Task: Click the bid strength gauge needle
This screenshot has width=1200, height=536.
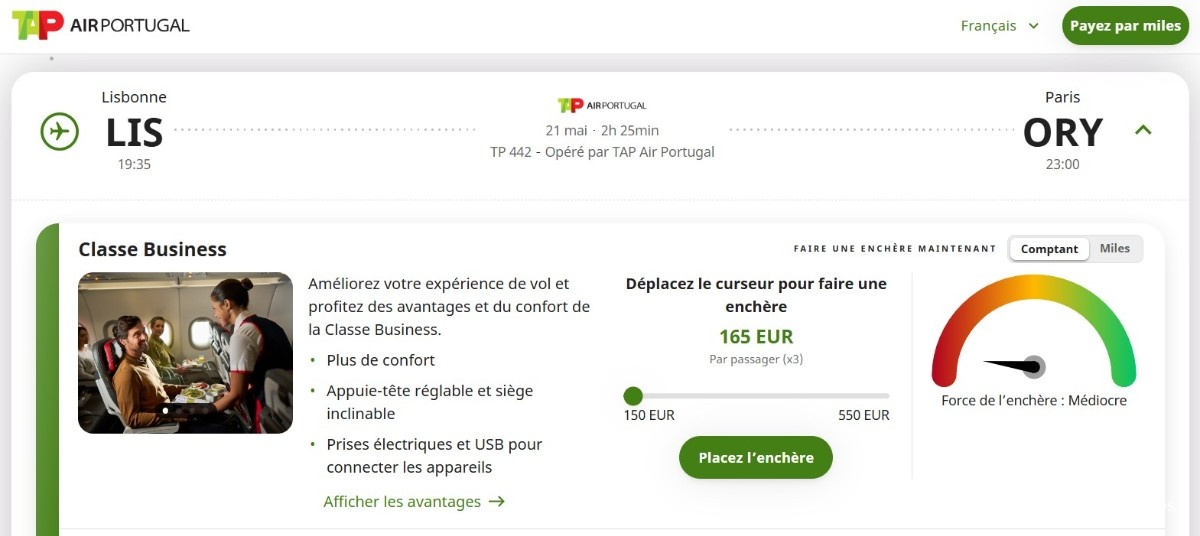Action: pyautogui.click(x=1015, y=366)
